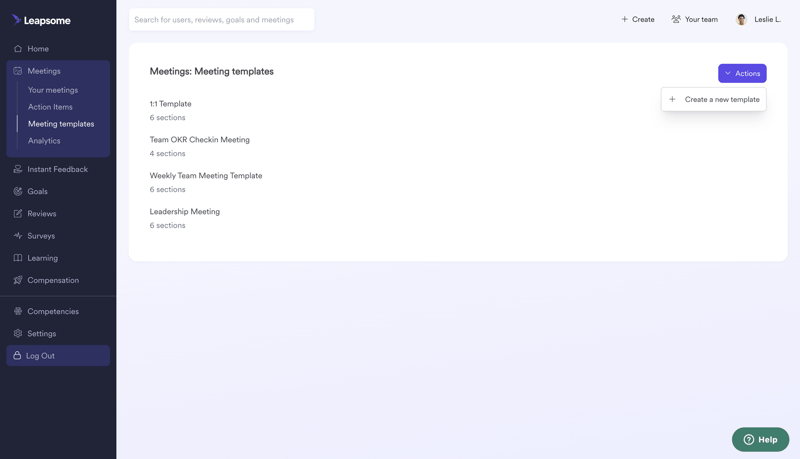This screenshot has height=459, width=800.
Task: Go to Goals section
Action: point(37,191)
